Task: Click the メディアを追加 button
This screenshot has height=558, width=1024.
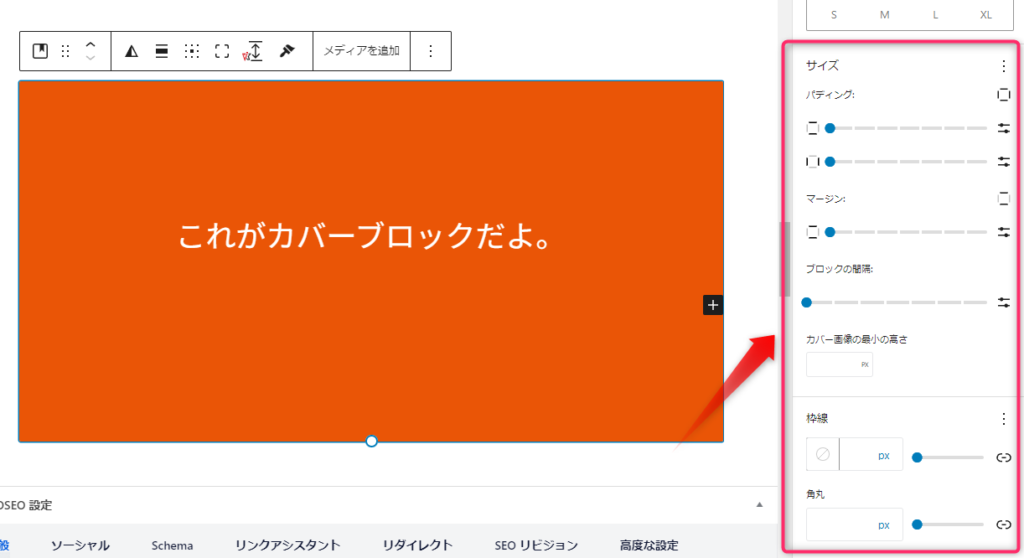Action: 361,51
